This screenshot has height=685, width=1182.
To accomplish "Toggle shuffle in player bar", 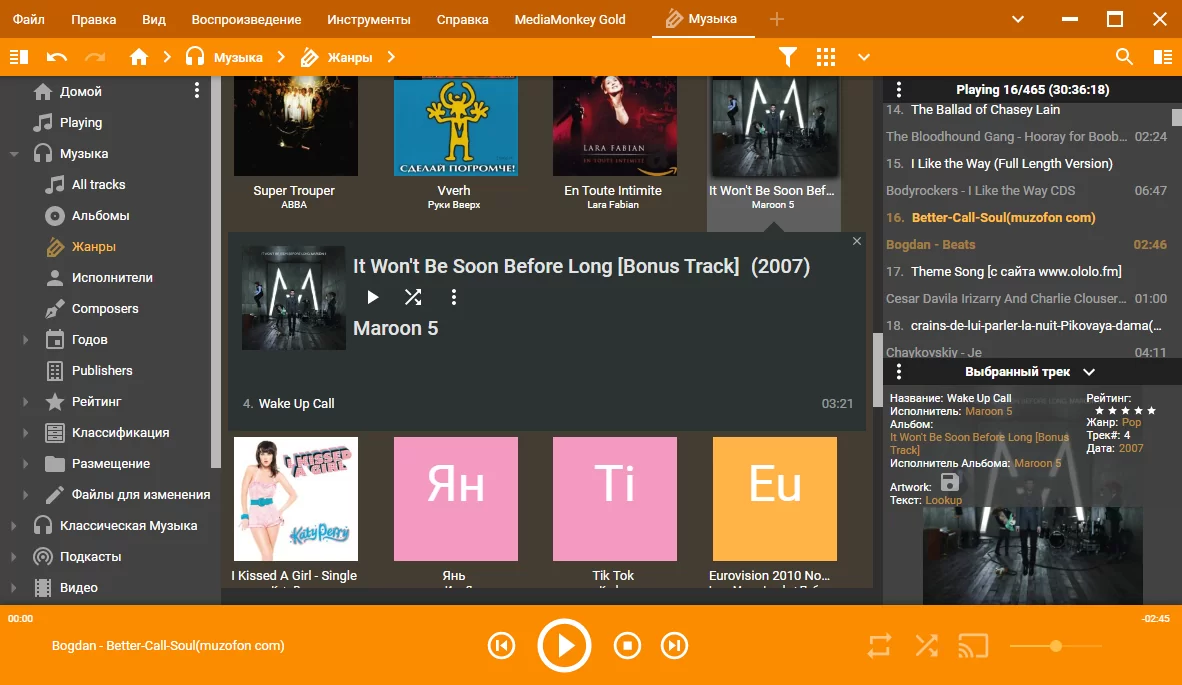I will tap(926, 646).
